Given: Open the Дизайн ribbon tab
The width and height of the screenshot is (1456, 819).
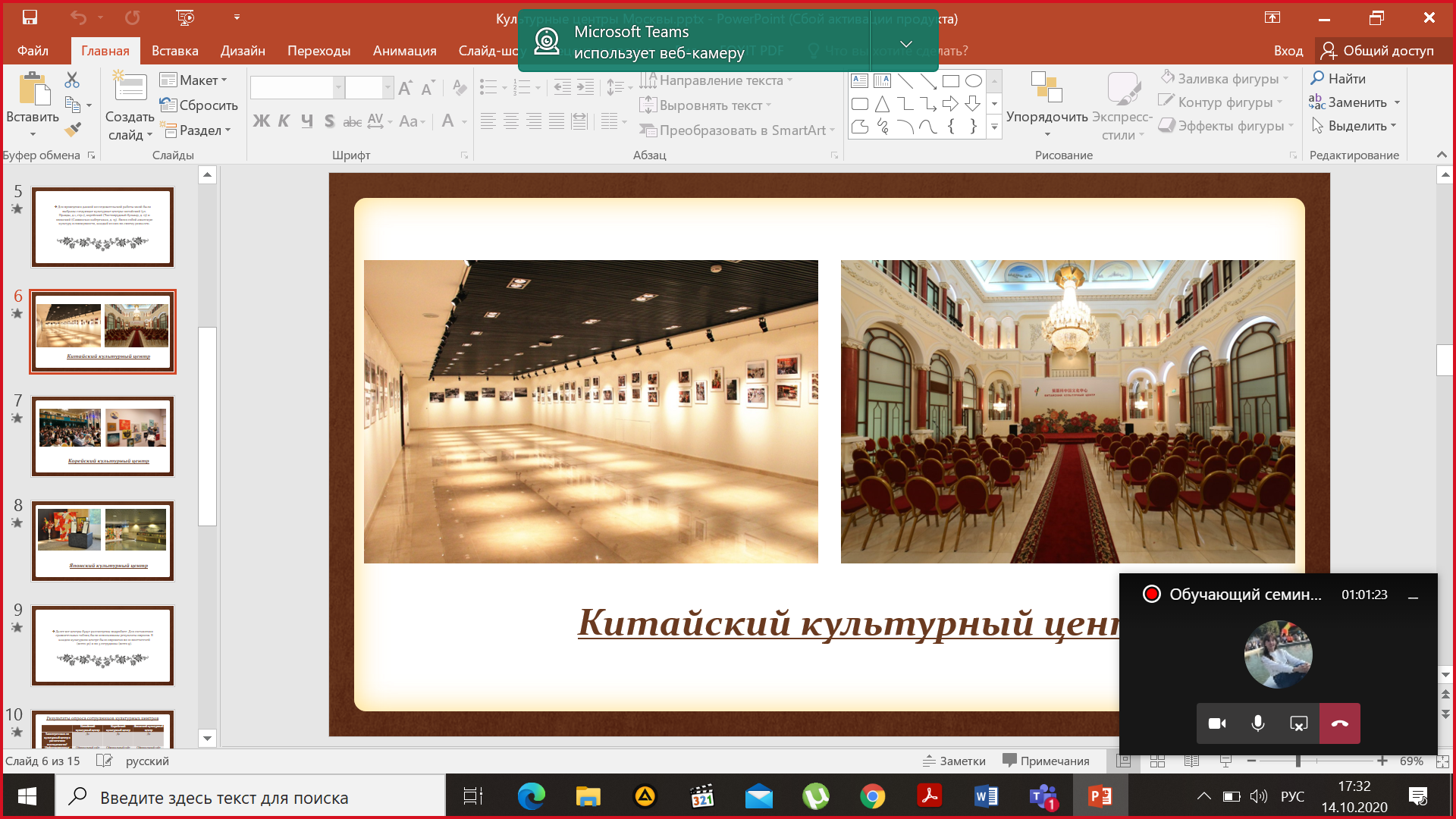Looking at the screenshot, I should point(243,51).
